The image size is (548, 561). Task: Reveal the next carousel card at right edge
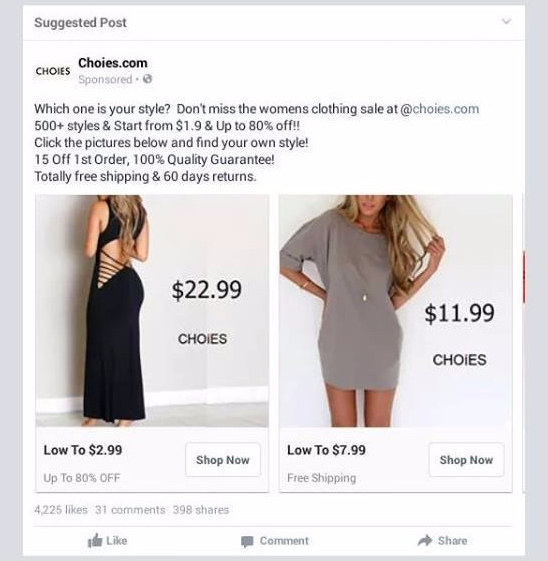coord(524,343)
